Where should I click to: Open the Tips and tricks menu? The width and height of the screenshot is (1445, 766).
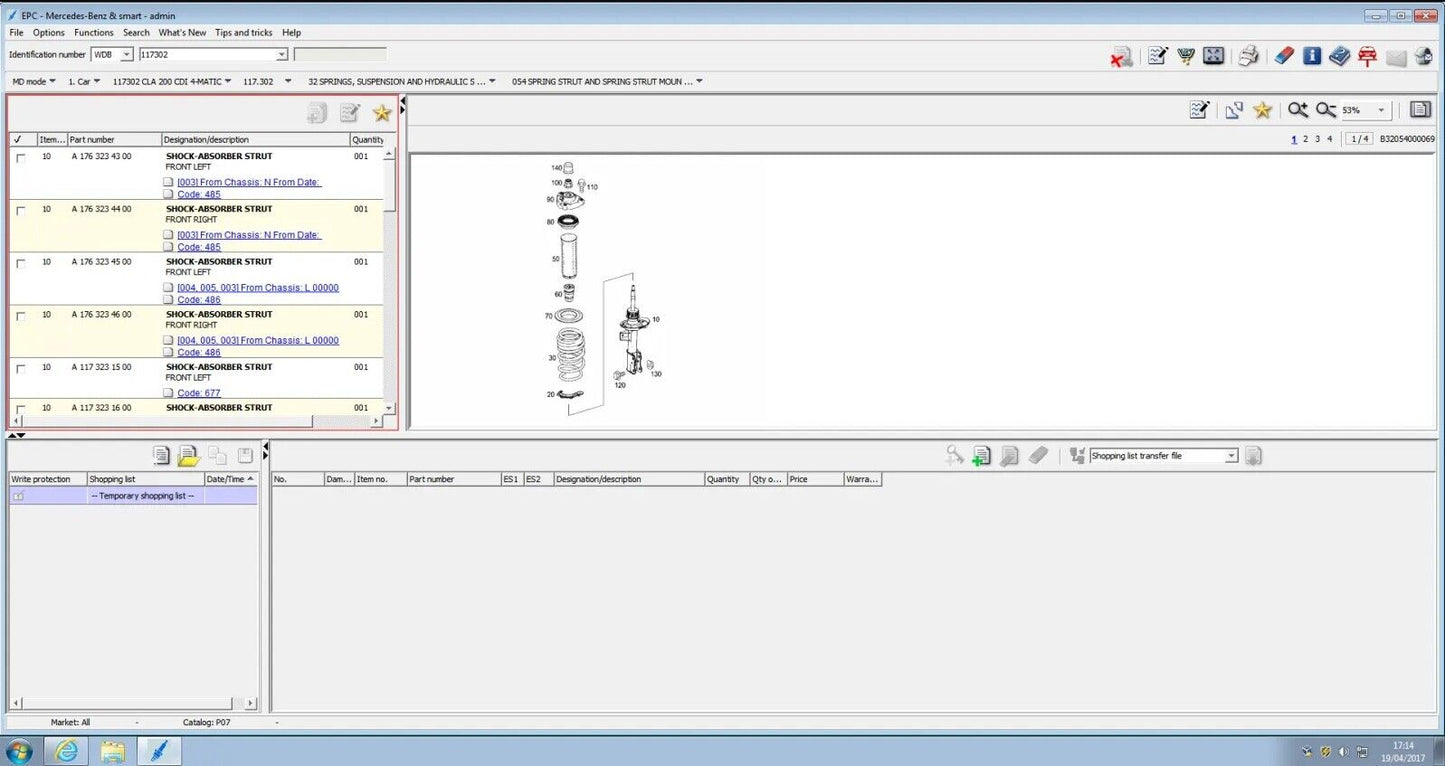(x=243, y=33)
